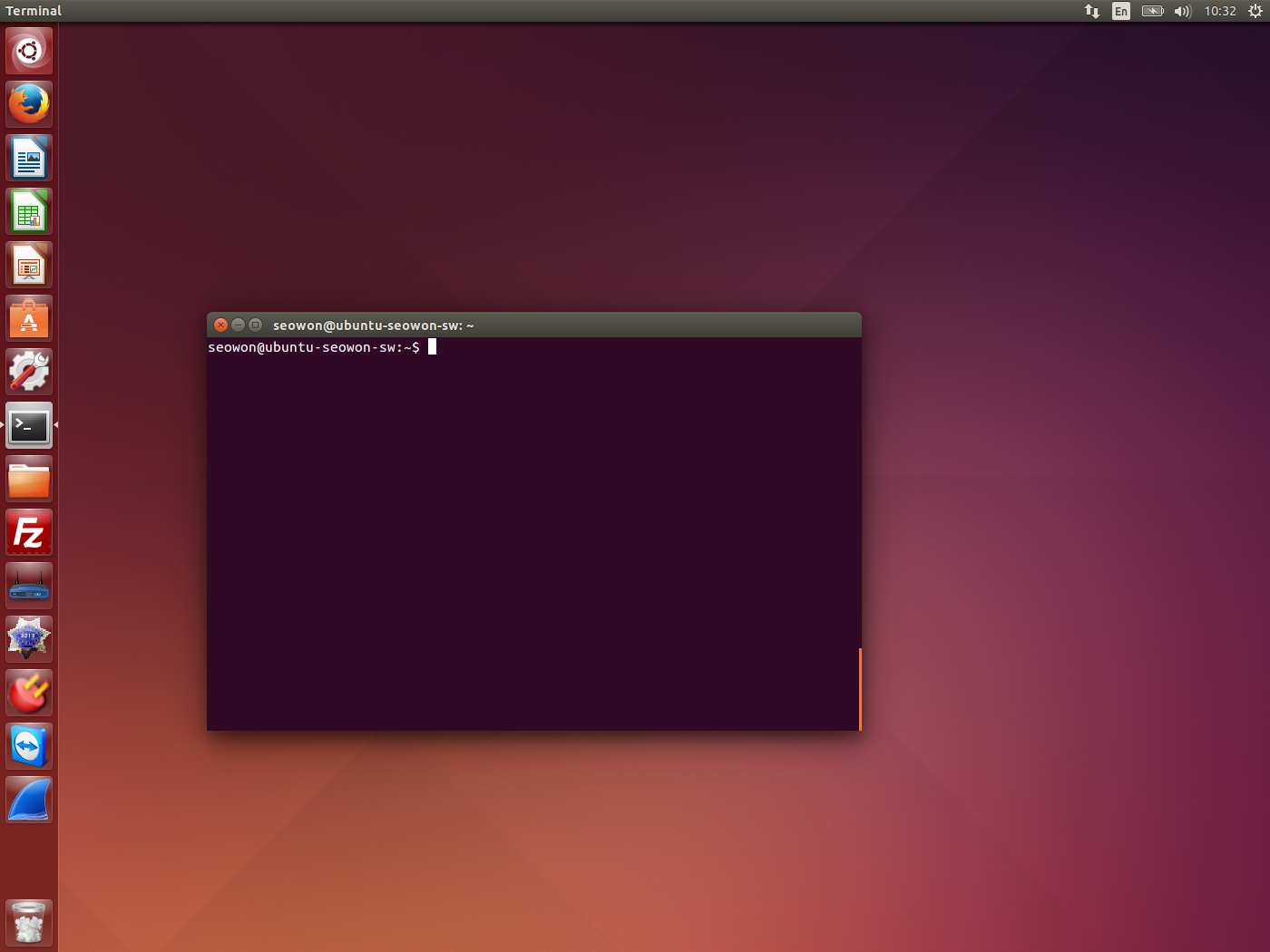Screen dimensions: 1270x952
Task: Open LibreOffice Writer from the launcher
Action: click(x=29, y=158)
